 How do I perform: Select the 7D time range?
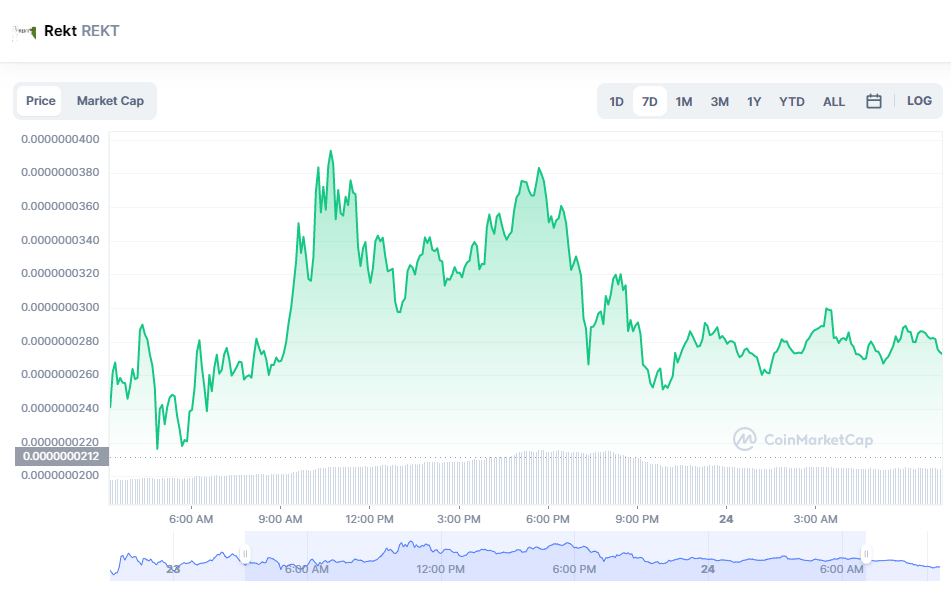(x=650, y=101)
